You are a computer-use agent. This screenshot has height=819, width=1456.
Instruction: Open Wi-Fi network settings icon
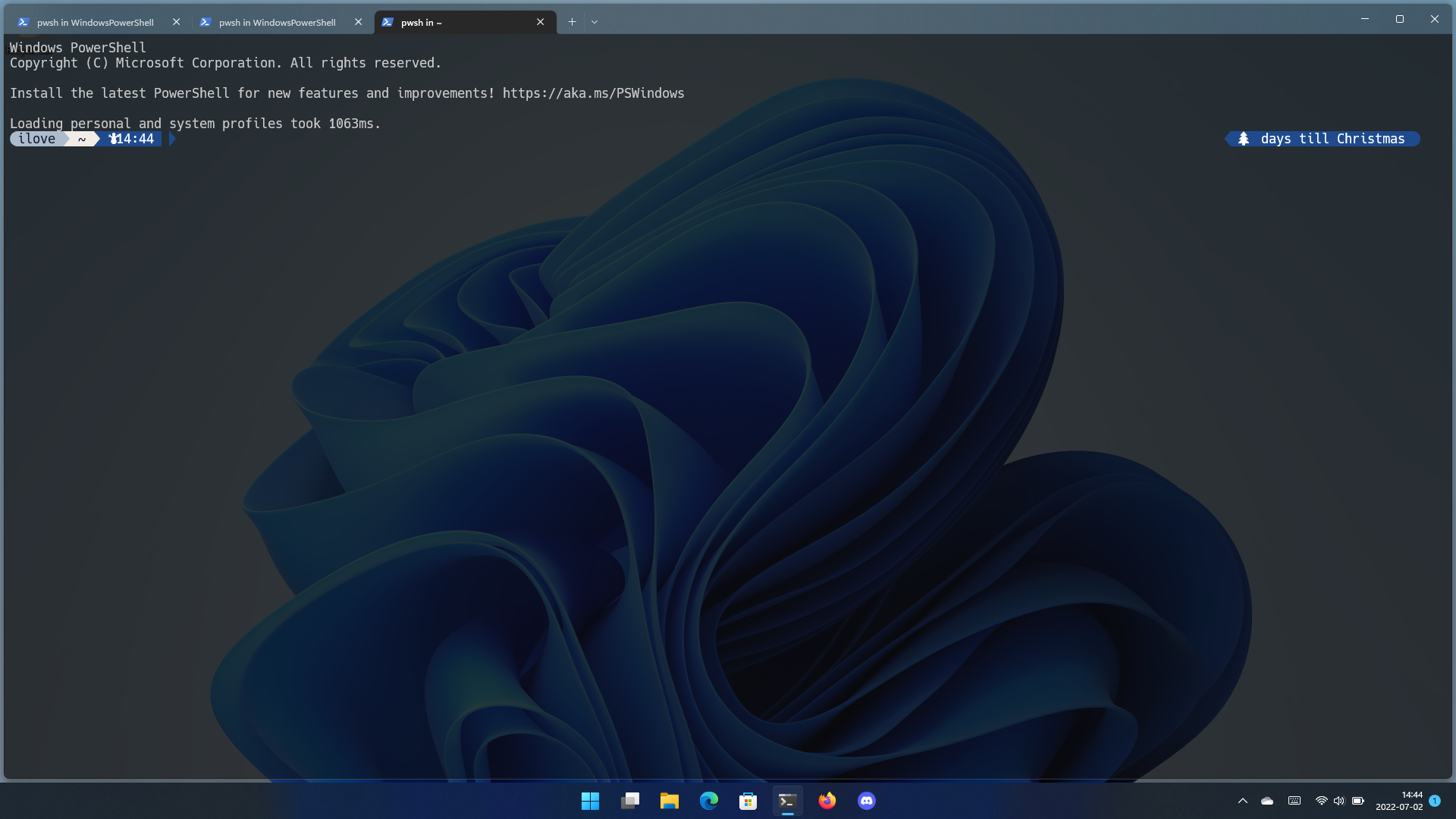(1321, 801)
